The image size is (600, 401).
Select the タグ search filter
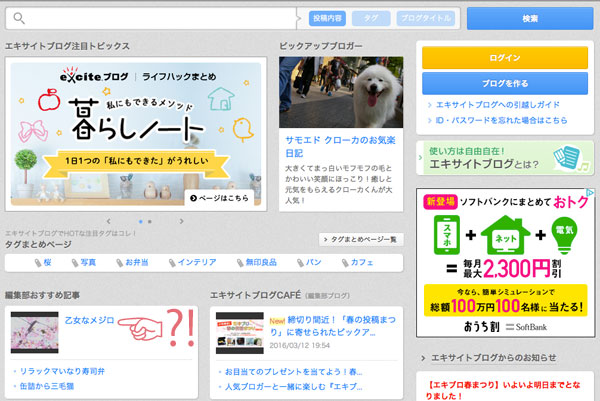click(371, 18)
